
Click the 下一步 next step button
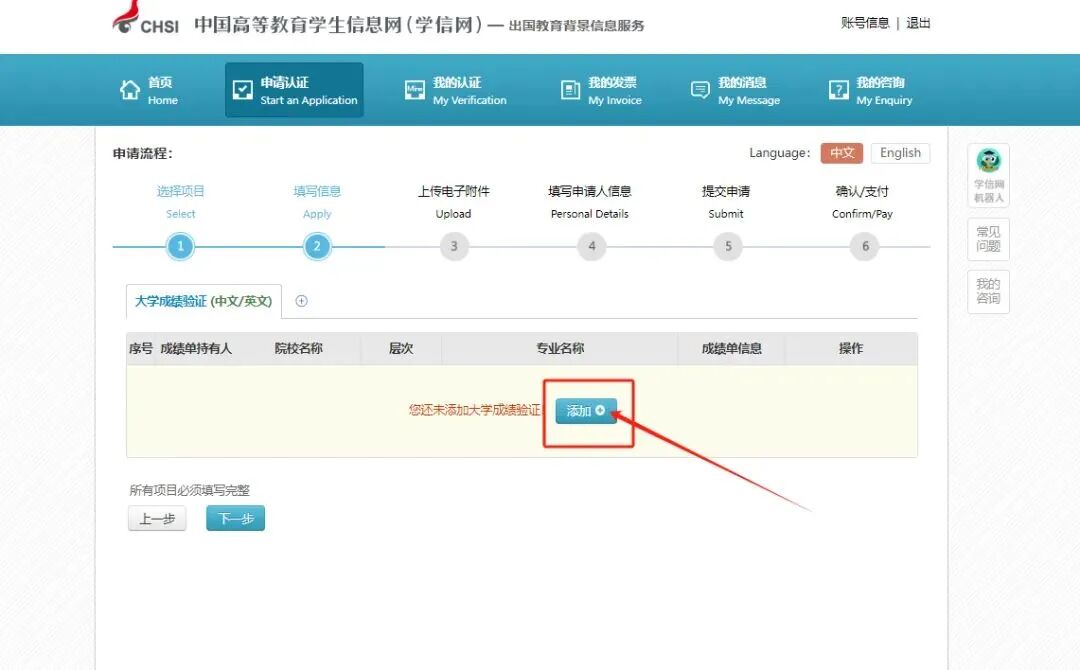(x=236, y=519)
